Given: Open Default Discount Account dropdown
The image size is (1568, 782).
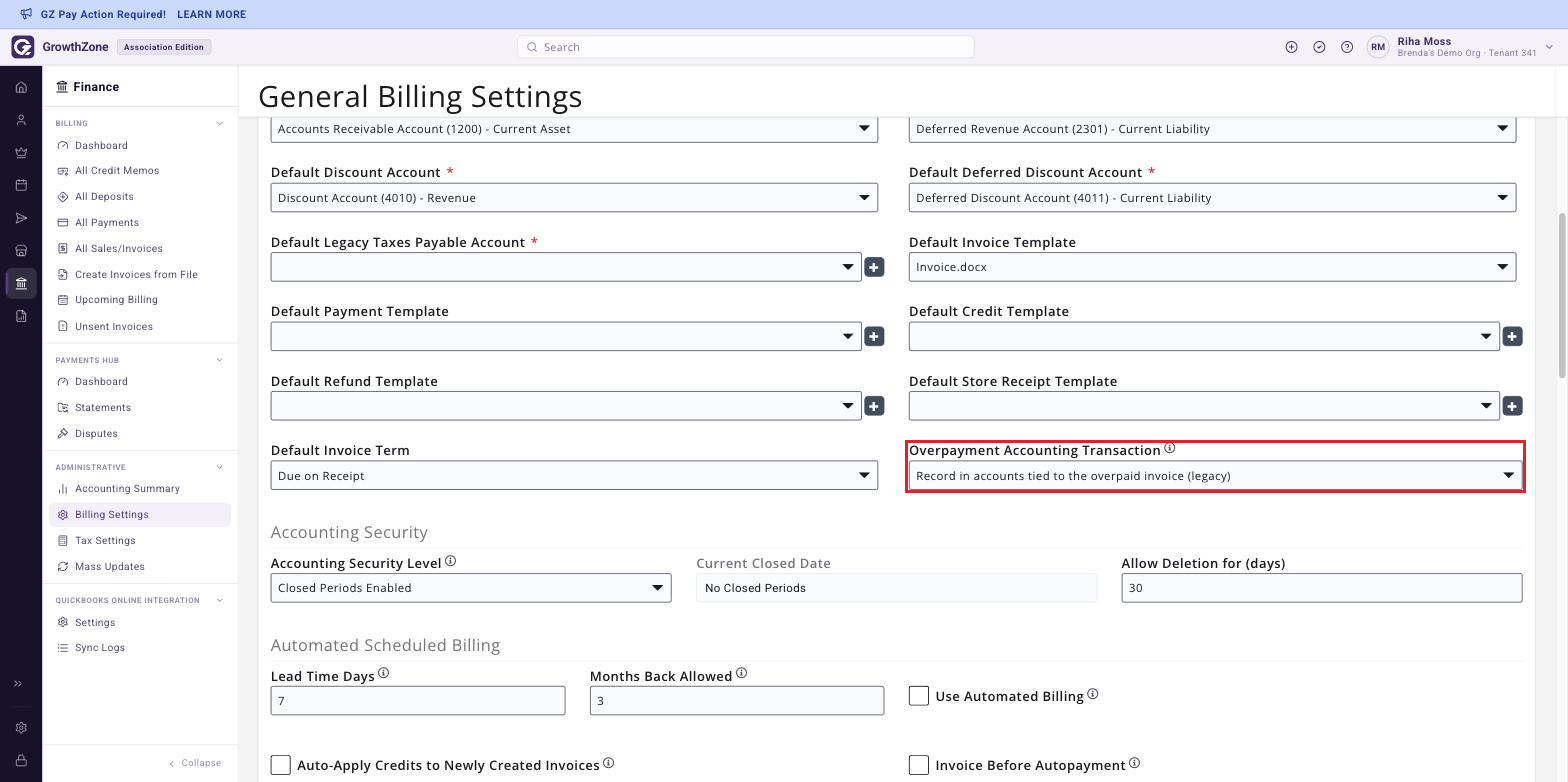Looking at the screenshot, I should (574, 197).
